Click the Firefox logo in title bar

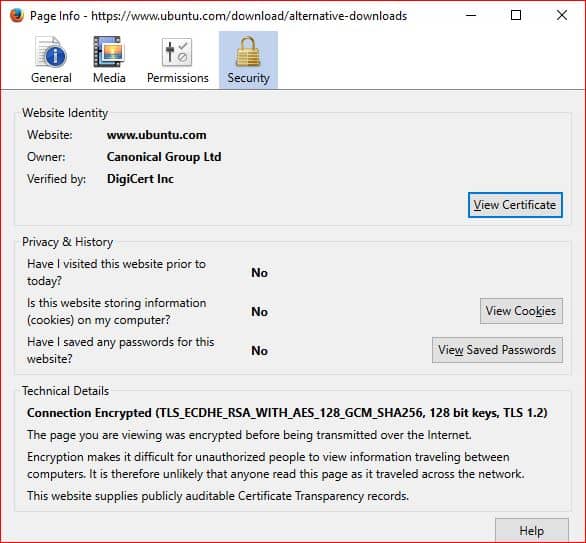click(x=16, y=16)
